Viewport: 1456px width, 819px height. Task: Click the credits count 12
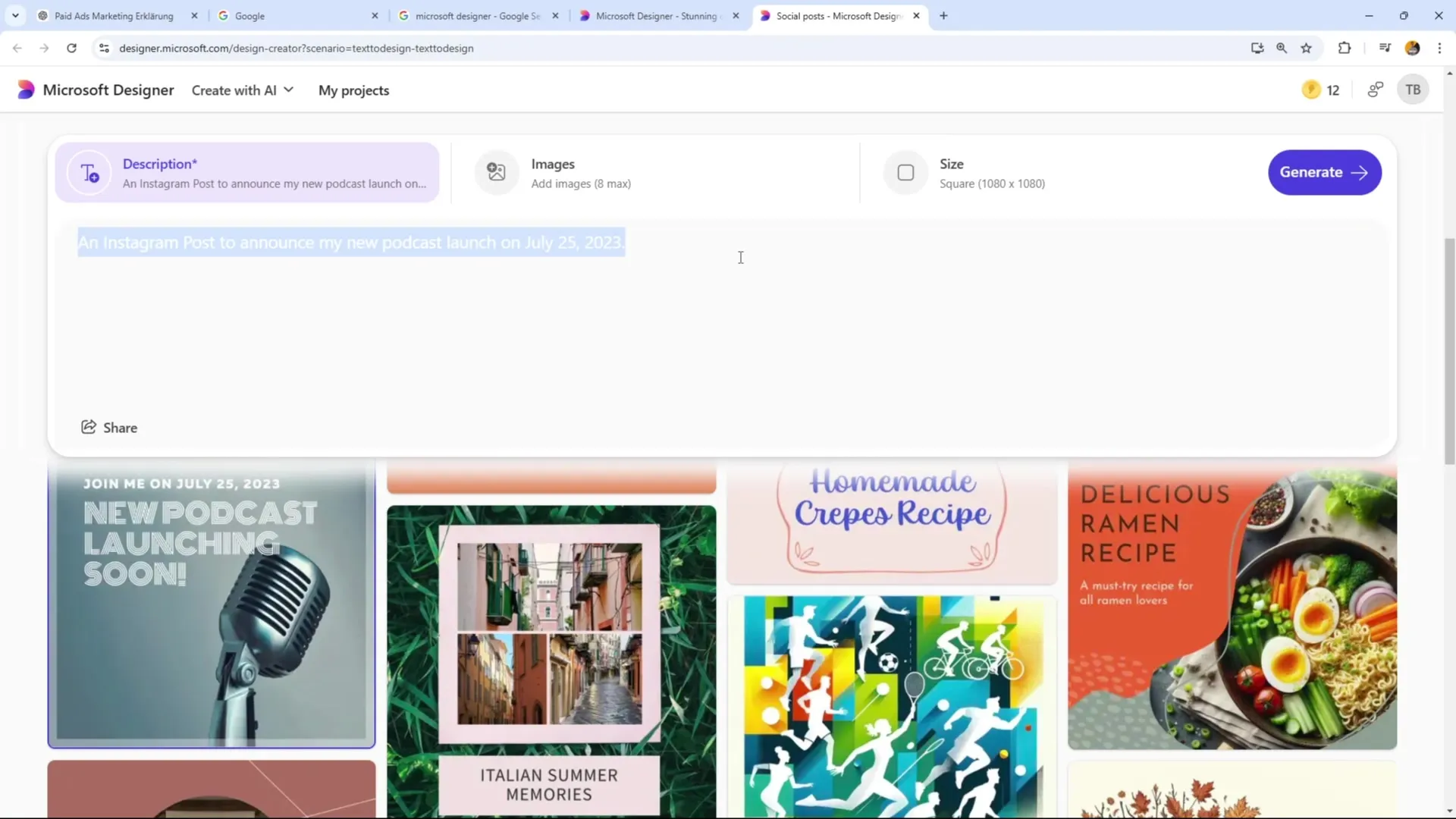tap(1333, 90)
